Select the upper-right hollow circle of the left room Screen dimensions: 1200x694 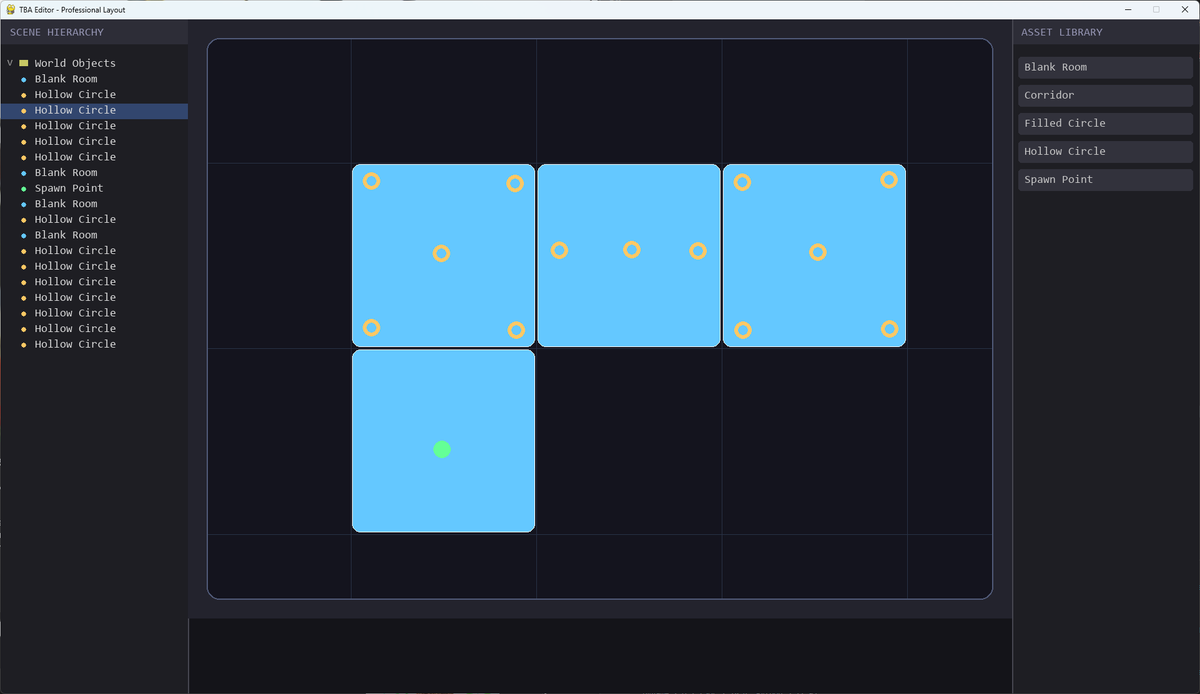[515, 183]
